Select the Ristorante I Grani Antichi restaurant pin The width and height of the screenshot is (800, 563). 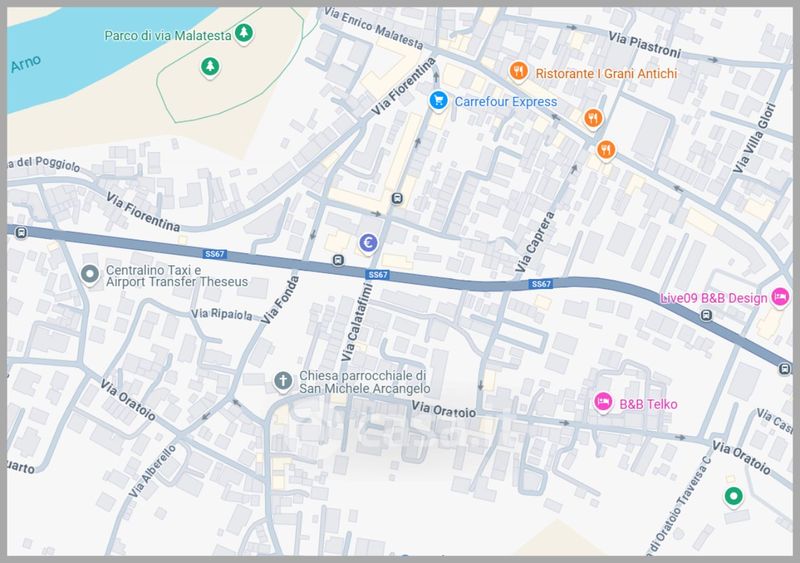(x=518, y=71)
